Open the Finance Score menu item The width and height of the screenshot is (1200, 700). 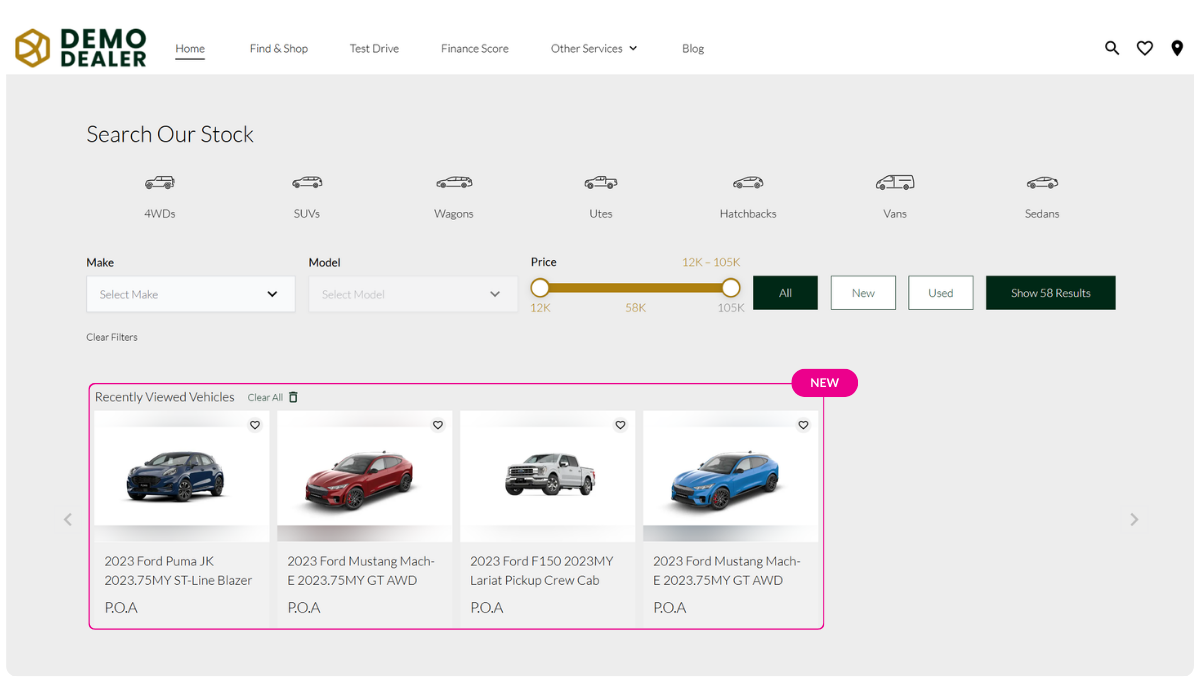pyautogui.click(x=474, y=48)
